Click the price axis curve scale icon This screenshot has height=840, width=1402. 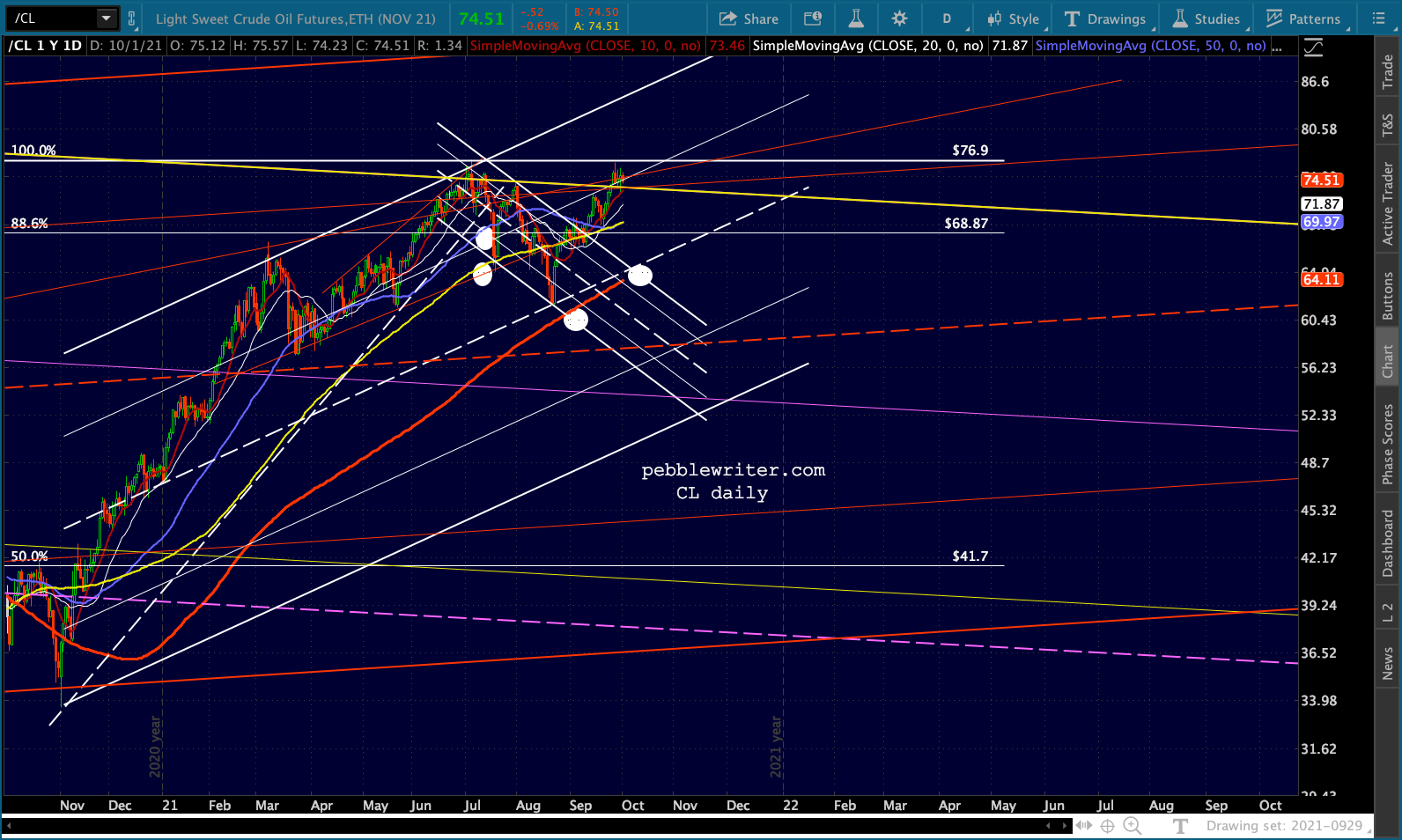(x=1313, y=47)
